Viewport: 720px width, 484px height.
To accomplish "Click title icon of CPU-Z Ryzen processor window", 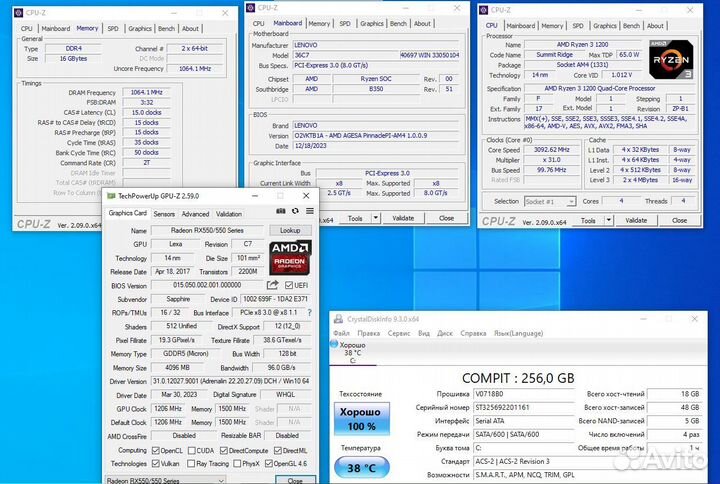I will 484,10.
